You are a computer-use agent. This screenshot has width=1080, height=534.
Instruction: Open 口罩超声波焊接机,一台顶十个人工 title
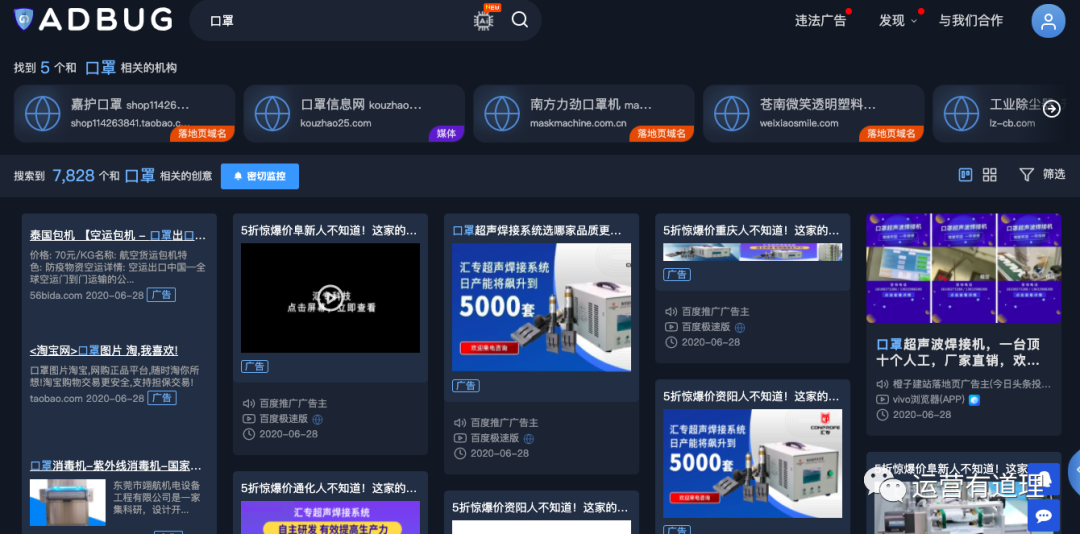coord(958,352)
